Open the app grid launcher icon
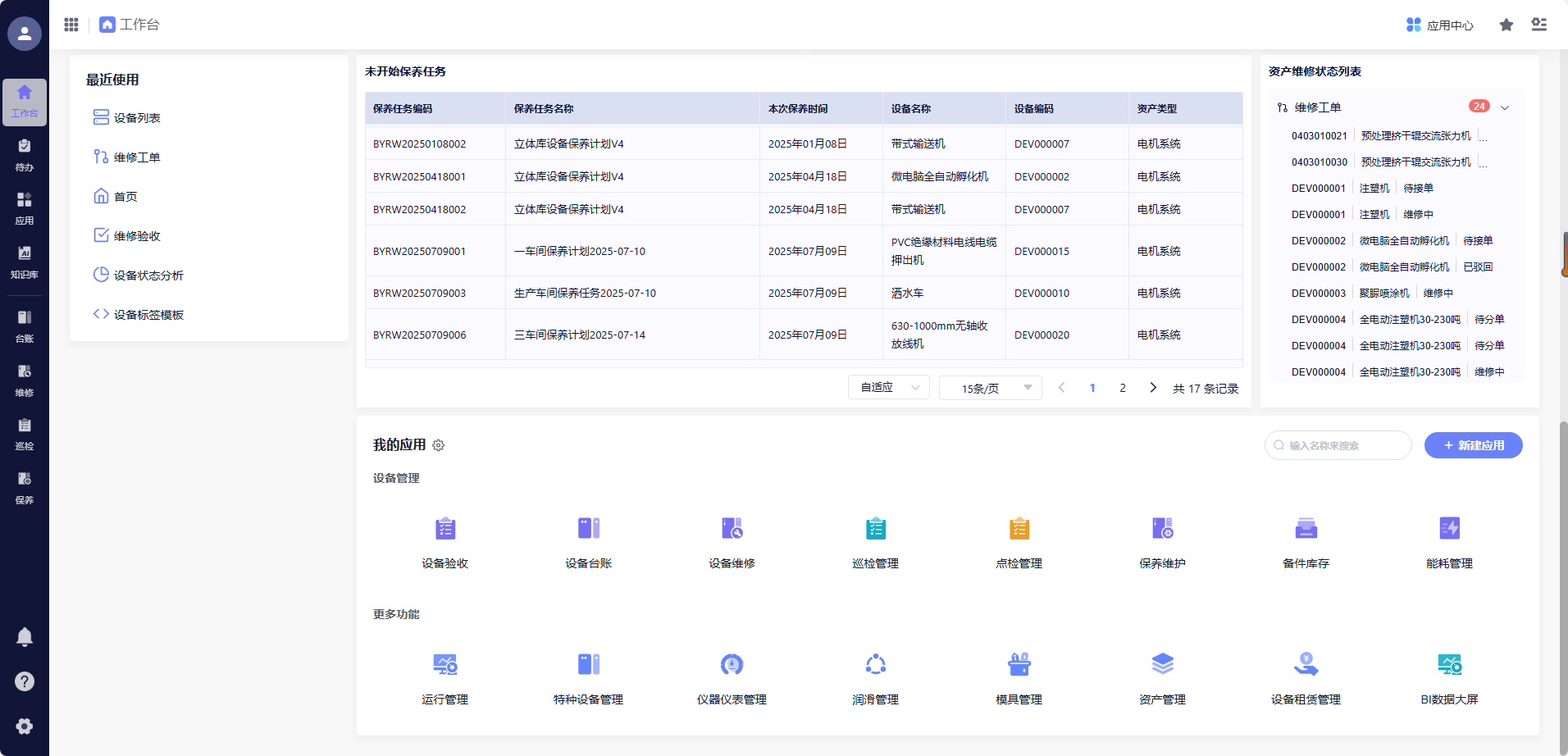Image resolution: width=1568 pixels, height=756 pixels. click(71, 25)
